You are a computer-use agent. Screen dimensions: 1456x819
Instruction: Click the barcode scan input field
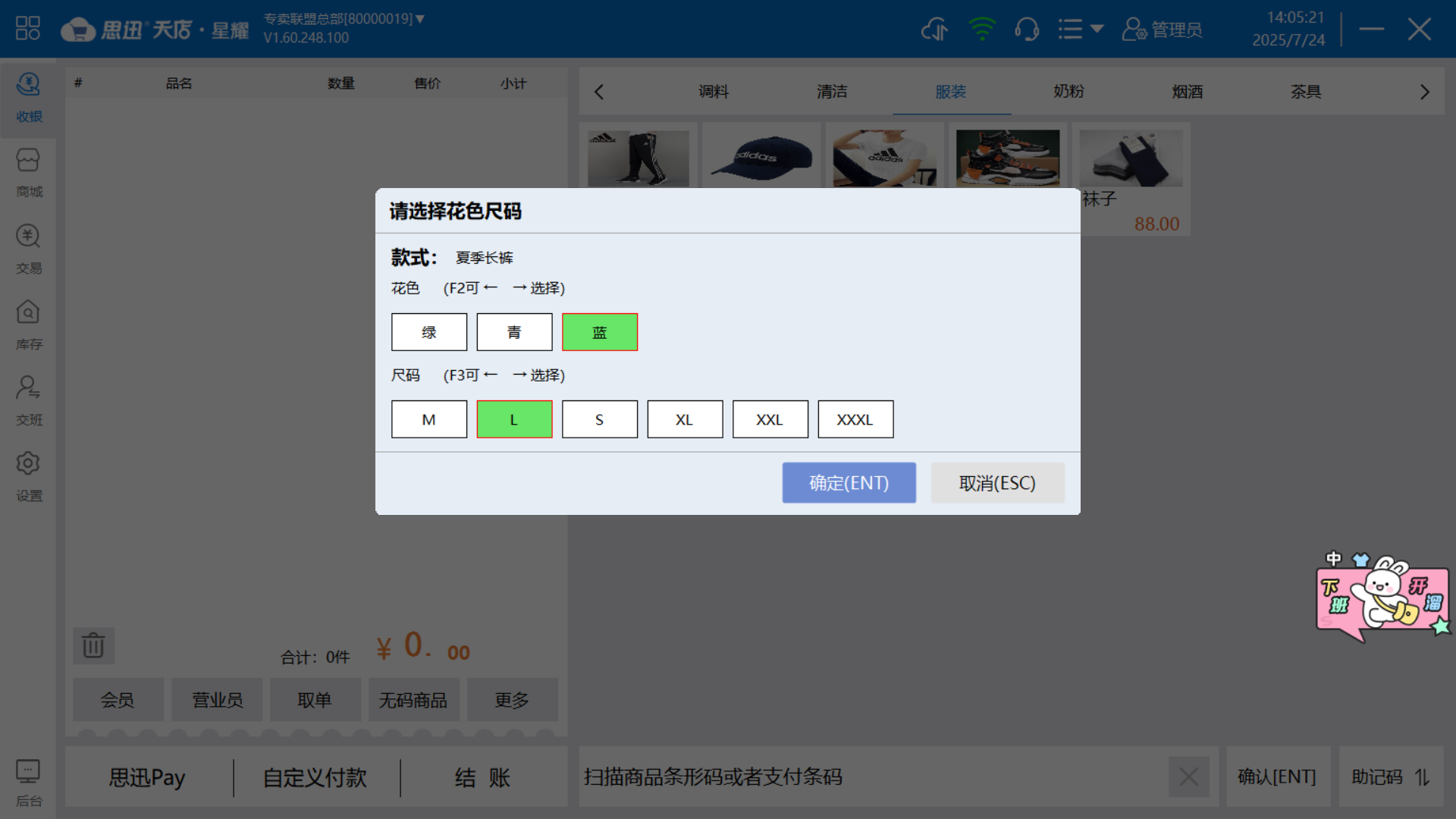(834, 777)
